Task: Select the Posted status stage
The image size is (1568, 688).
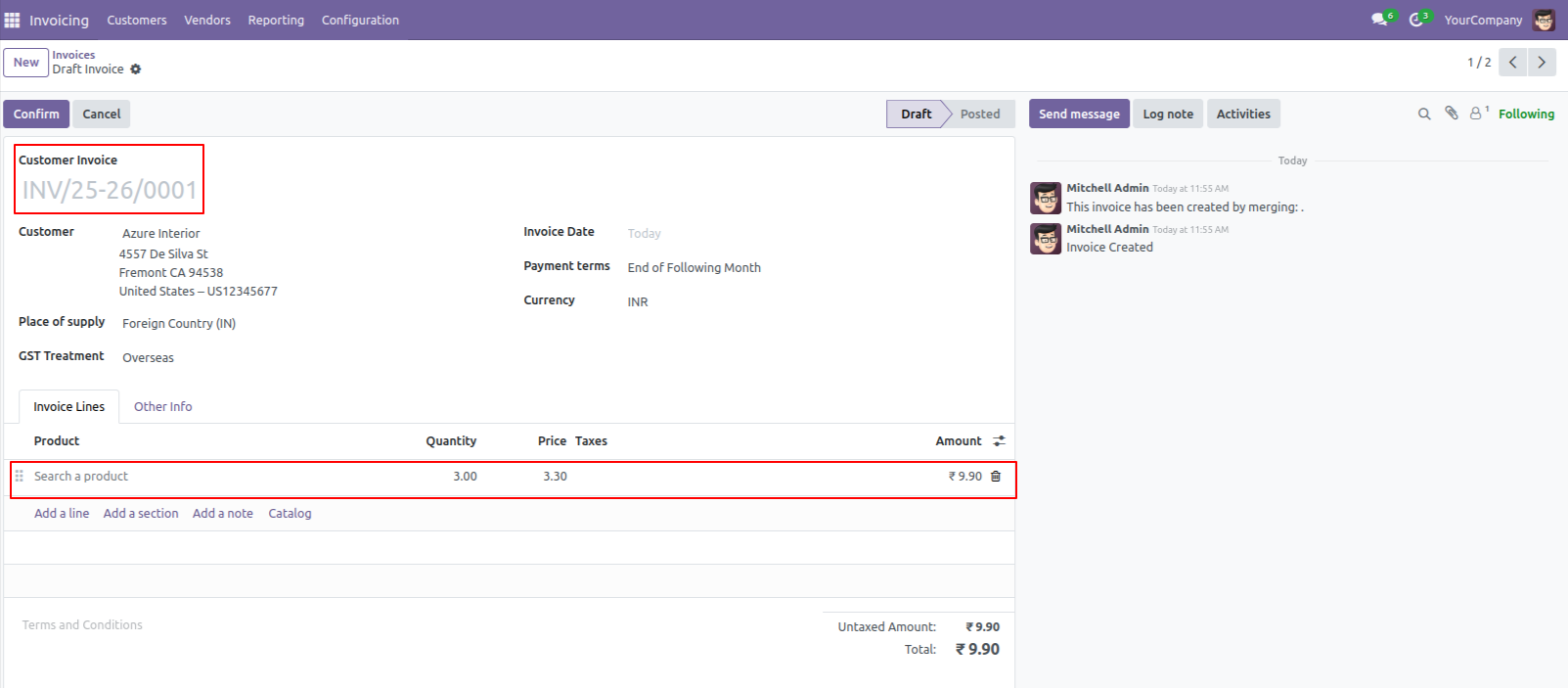Action: click(980, 114)
